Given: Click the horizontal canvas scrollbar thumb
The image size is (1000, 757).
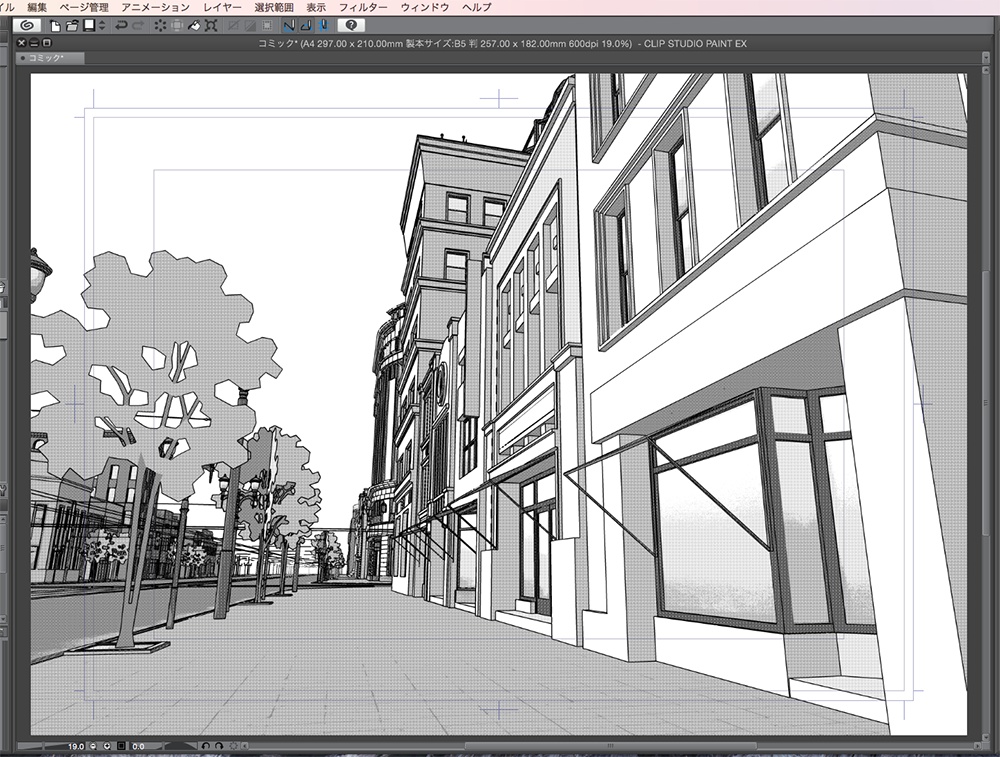Looking at the screenshot, I should [x=610, y=746].
